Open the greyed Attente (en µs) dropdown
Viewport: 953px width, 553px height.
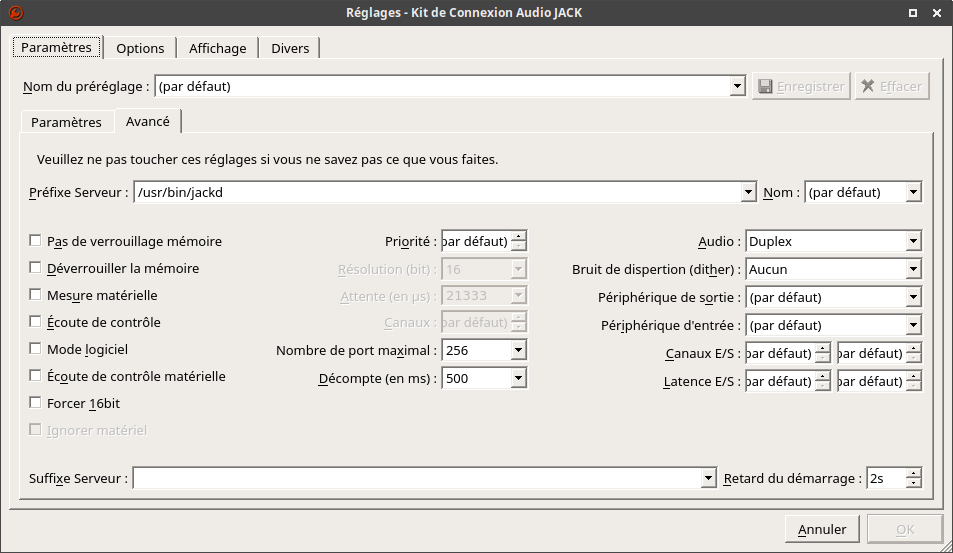(x=518, y=295)
